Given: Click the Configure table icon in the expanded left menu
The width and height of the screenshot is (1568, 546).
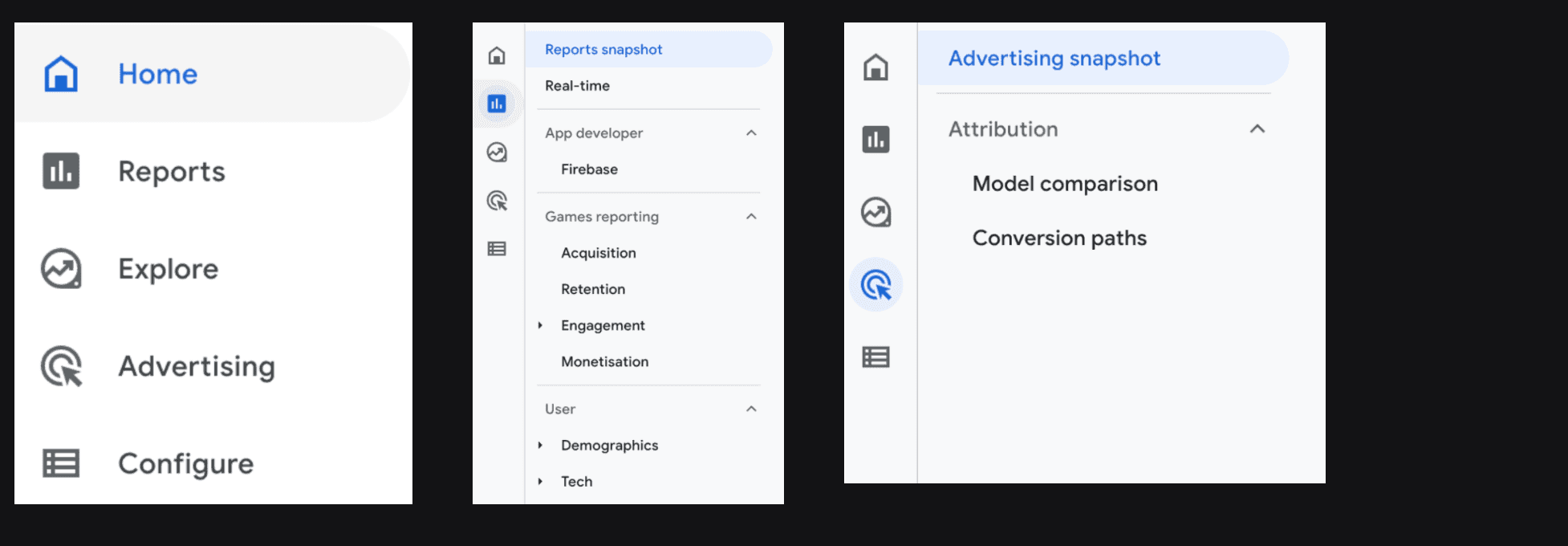Looking at the screenshot, I should click(61, 463).
